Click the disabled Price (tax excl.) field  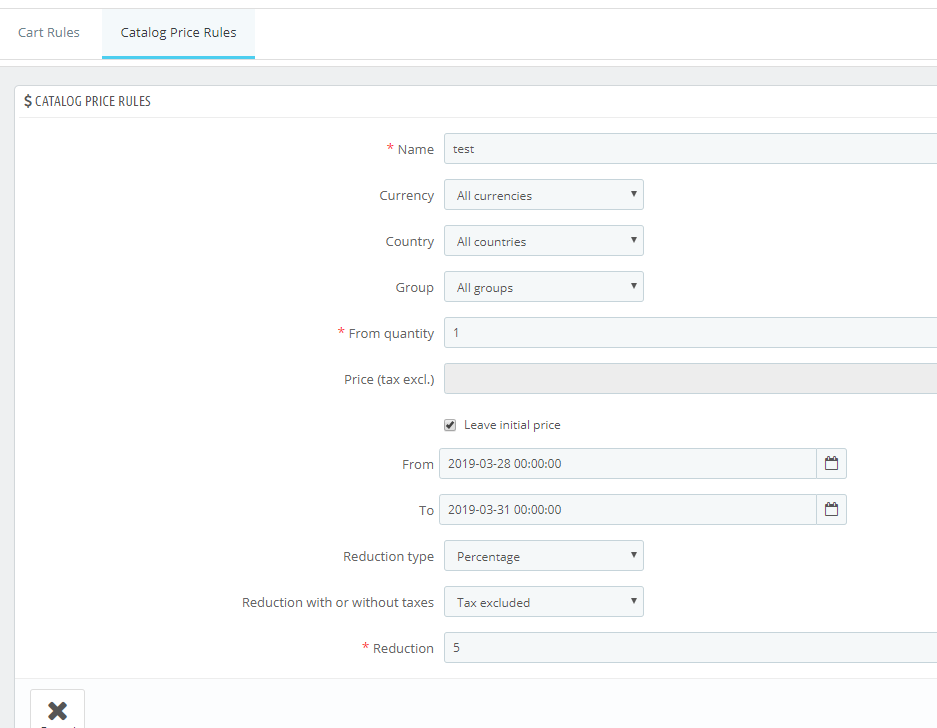[x=690, y=379]
